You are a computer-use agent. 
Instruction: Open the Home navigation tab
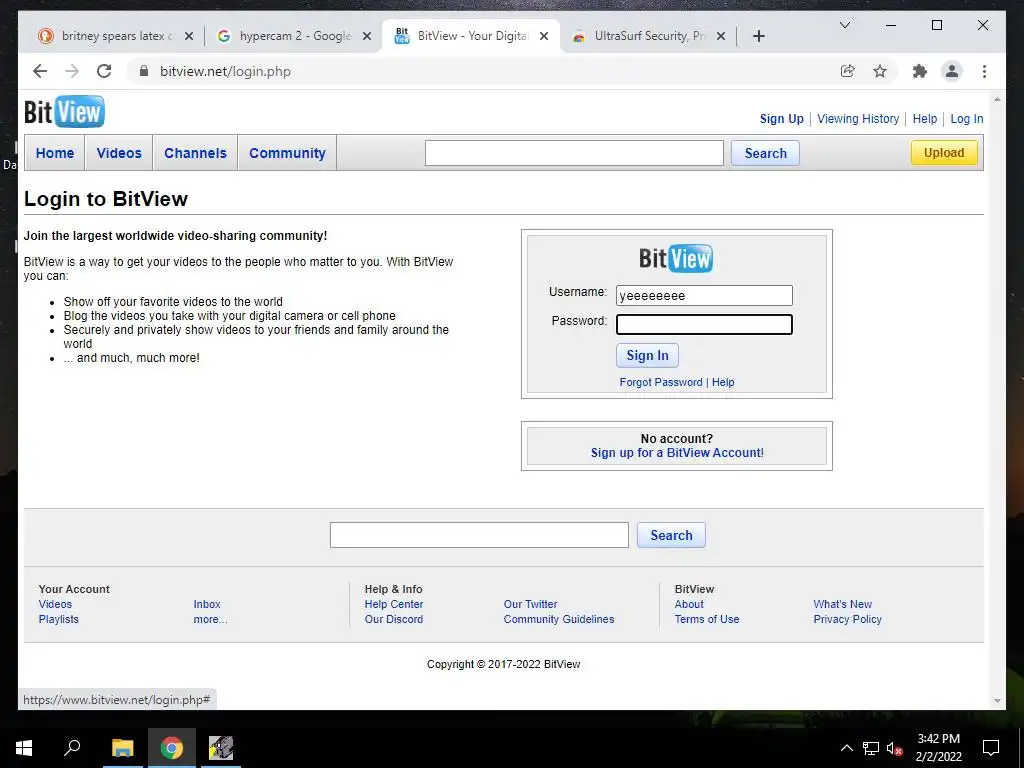[x=55, y=153]
